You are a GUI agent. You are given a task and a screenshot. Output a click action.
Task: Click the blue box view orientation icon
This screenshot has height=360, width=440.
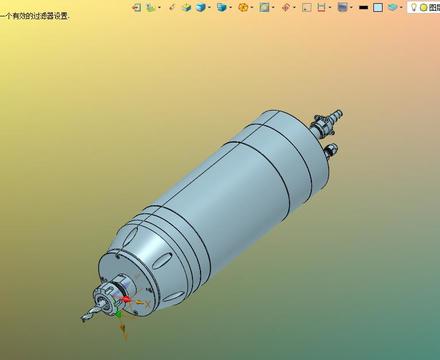[221, 7]
